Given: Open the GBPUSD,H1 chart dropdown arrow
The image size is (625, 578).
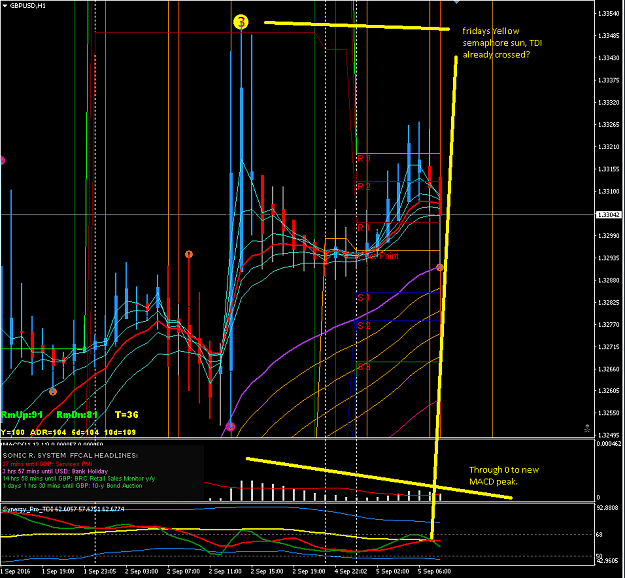Looking at the screenshot, I should (x=5, y=6).
